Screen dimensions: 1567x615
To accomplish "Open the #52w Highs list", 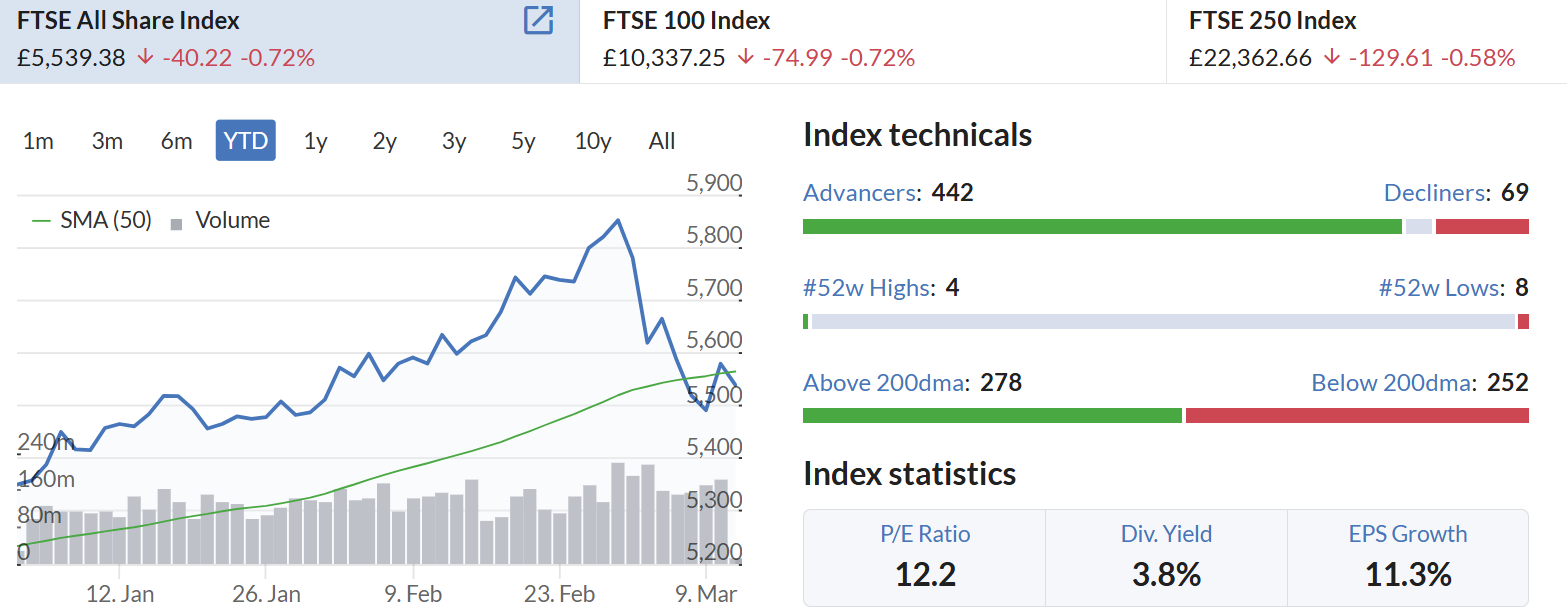I will pyautogui.click(x=868, y=288).
